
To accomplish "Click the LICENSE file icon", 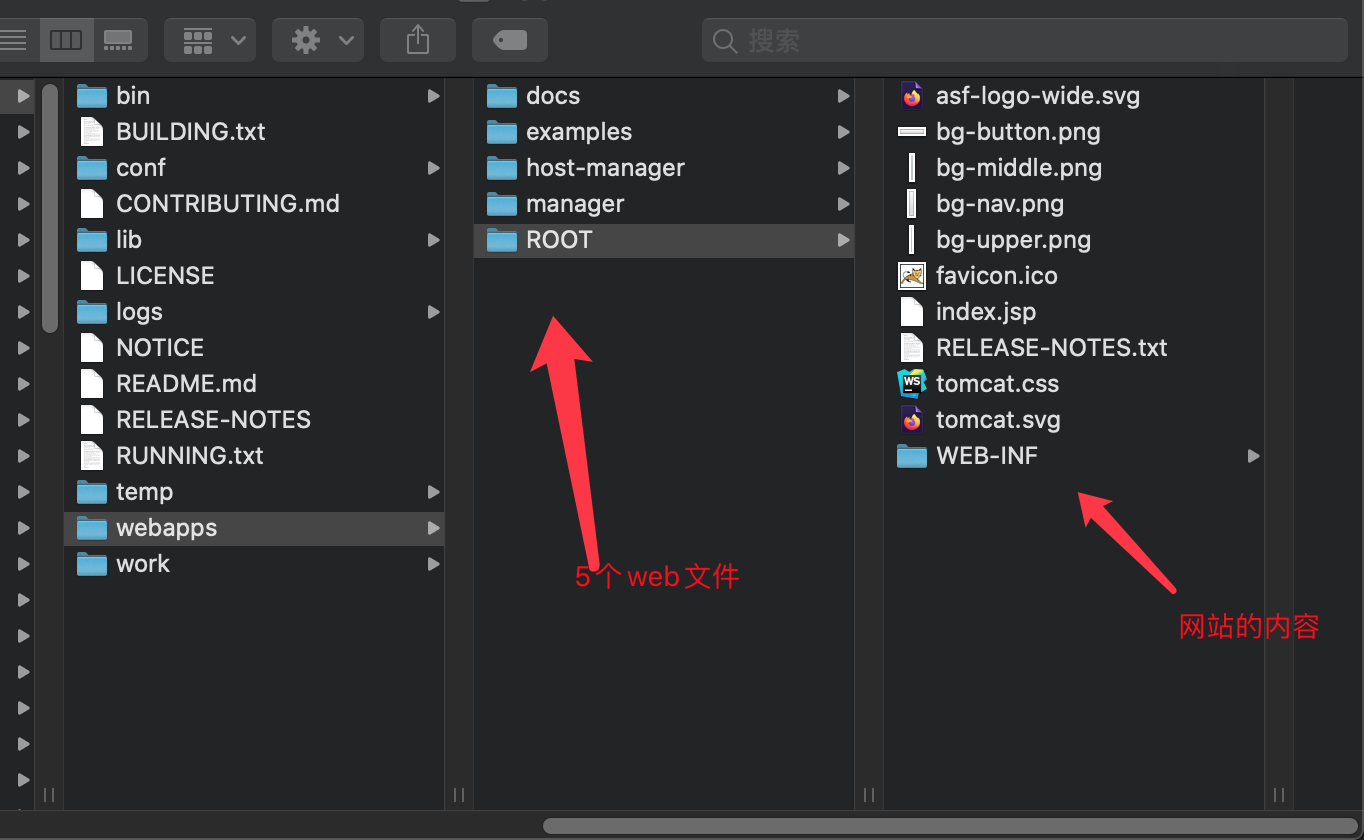I will pyautogui.click(x=92, y=276).
